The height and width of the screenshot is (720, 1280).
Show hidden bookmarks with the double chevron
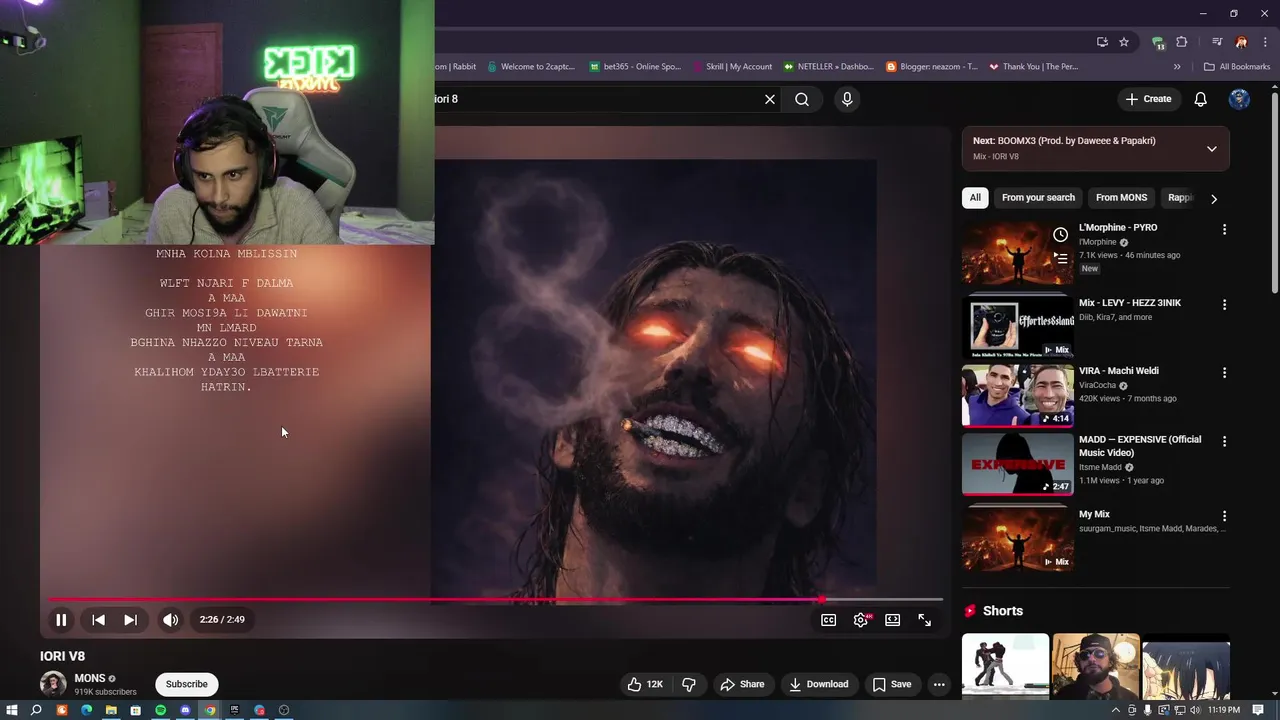click(x=1177, y=67)
